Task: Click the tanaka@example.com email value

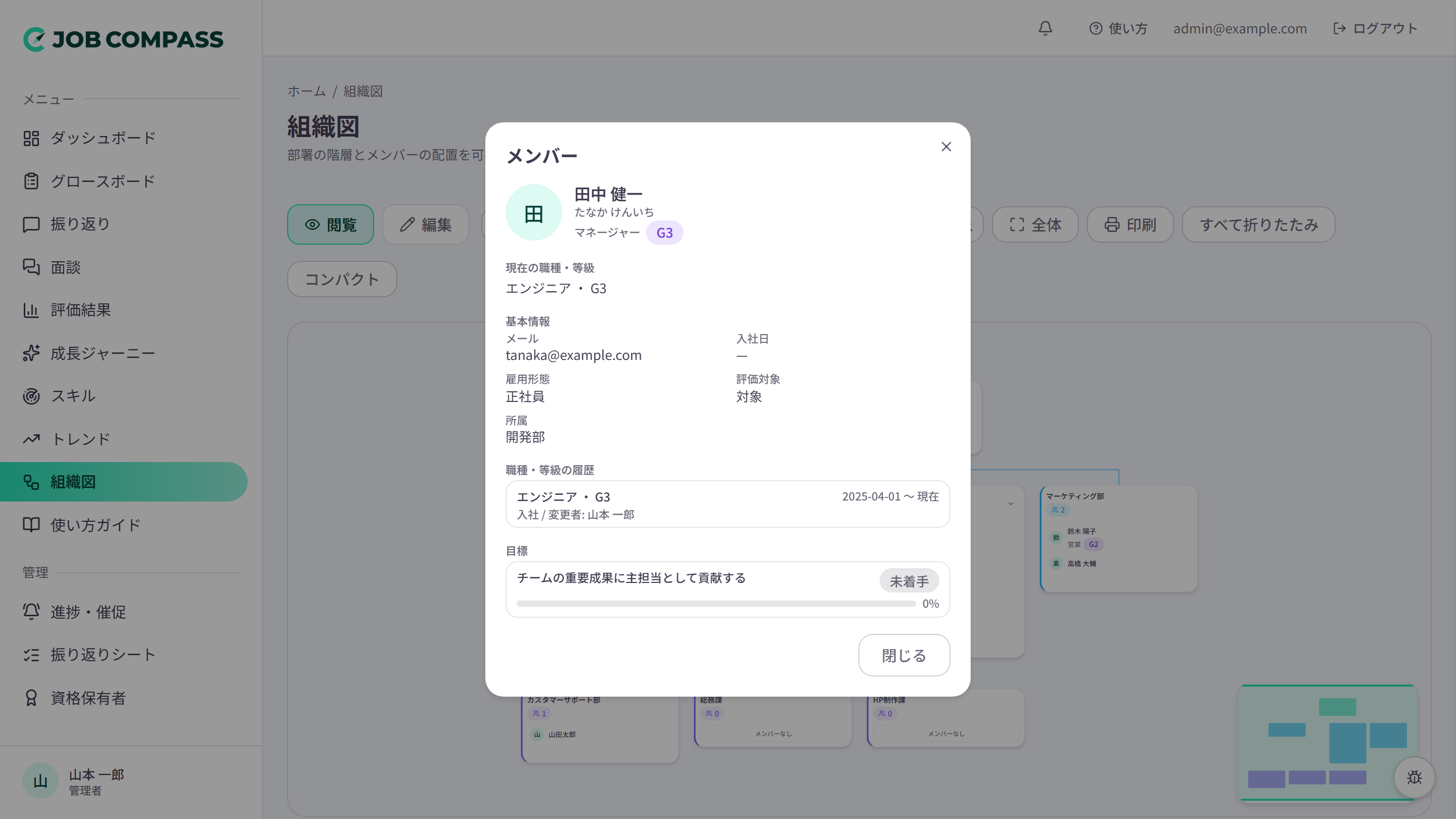Action: (573, 355)
